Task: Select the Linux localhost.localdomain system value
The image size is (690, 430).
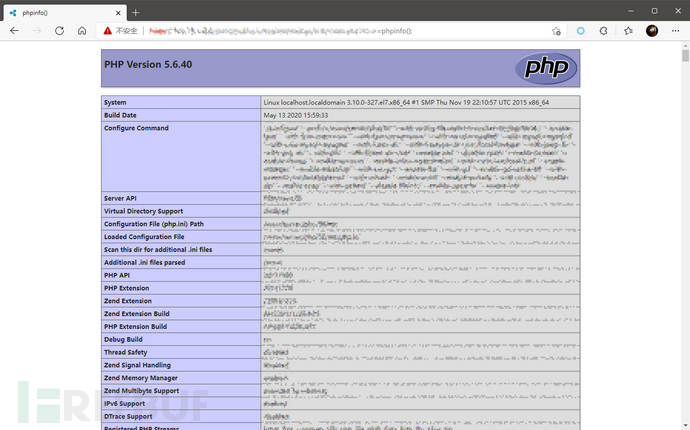Action: 406,103
